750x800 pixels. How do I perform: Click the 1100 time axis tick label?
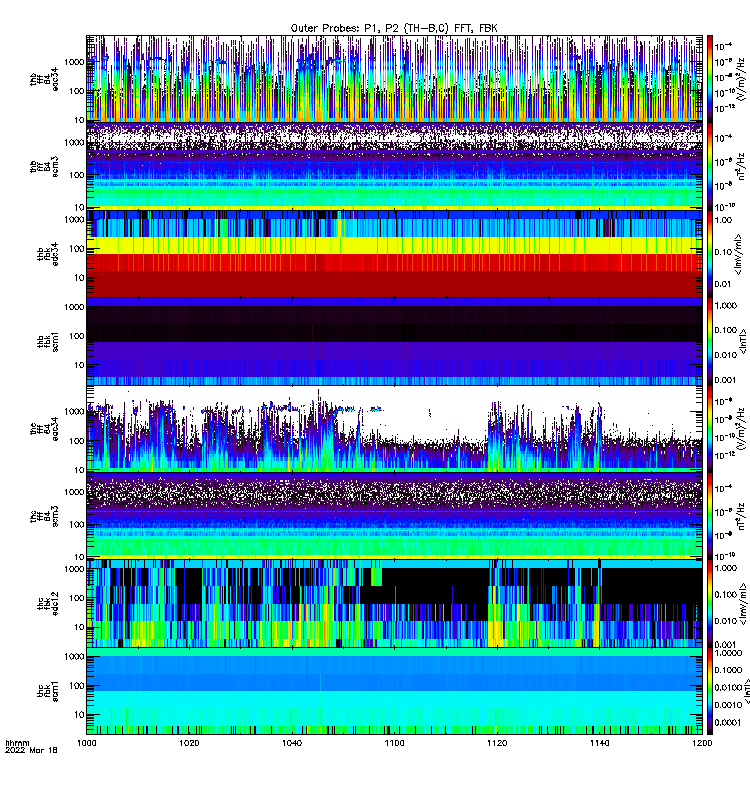[x=394, y=743]
